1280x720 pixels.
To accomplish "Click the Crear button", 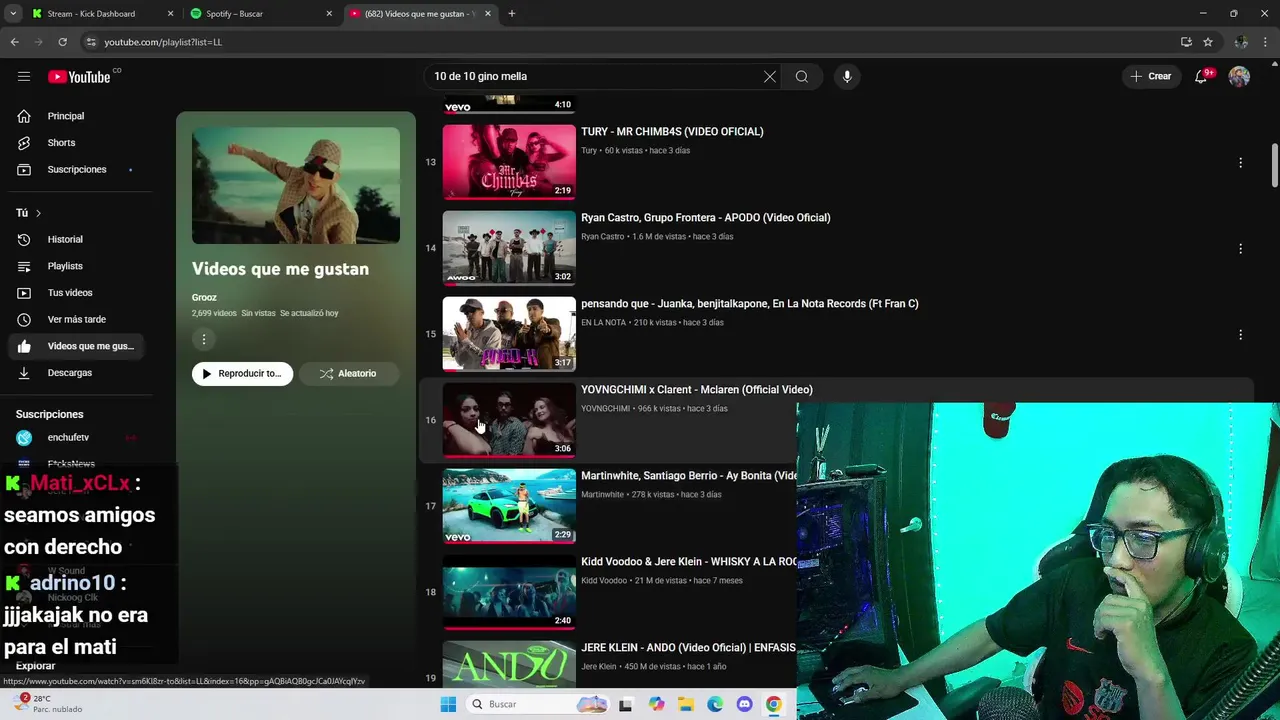I will click(x=1150, y=76).
